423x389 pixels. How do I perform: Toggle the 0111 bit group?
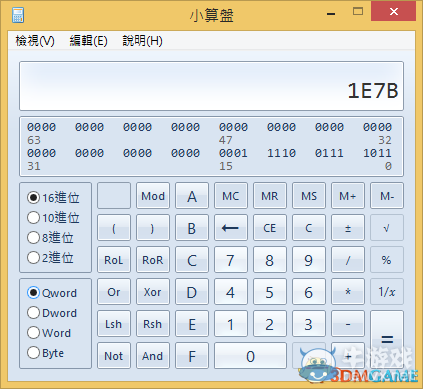coord(329,153)
